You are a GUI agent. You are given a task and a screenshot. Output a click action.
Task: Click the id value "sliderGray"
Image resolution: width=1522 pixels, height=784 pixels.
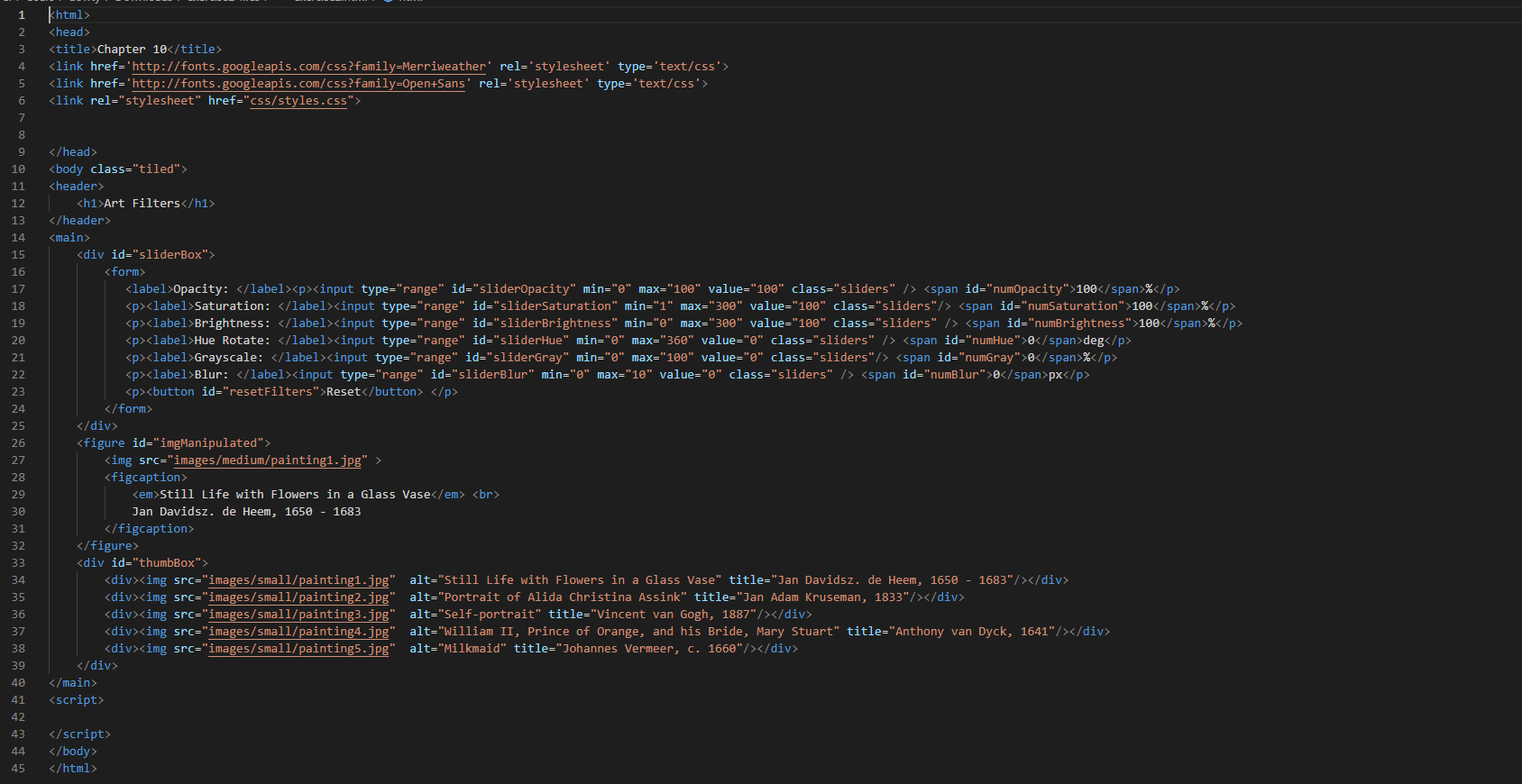pyautogui.click(x=527, y=358)
